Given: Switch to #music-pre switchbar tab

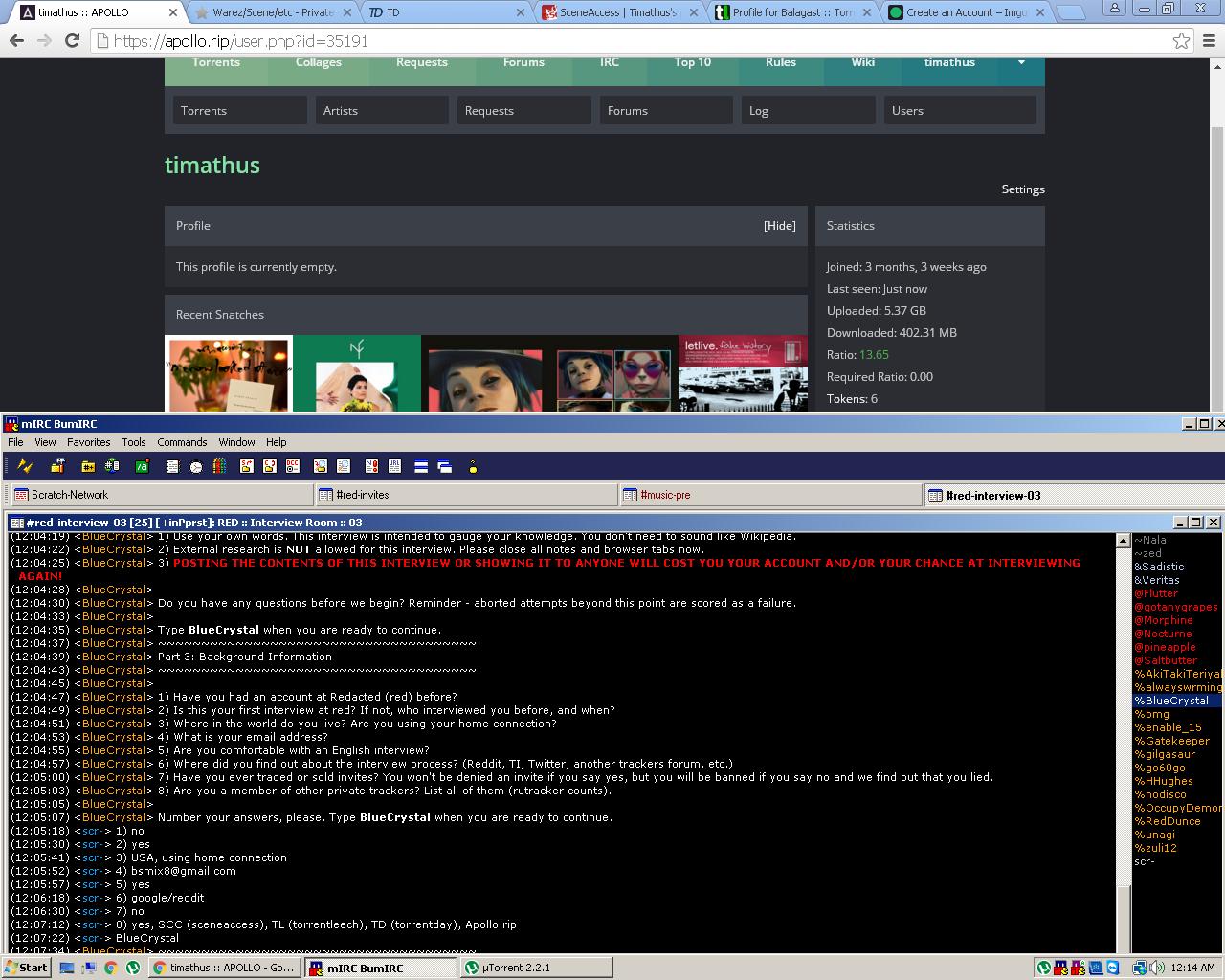Looking at the screenshot, I should [x=770, y=495].
